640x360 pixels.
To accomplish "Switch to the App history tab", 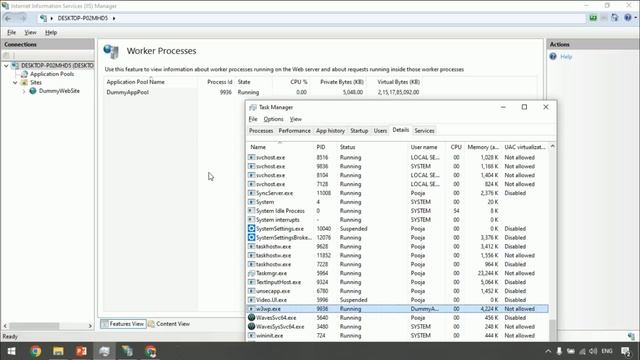I will 330,131.
